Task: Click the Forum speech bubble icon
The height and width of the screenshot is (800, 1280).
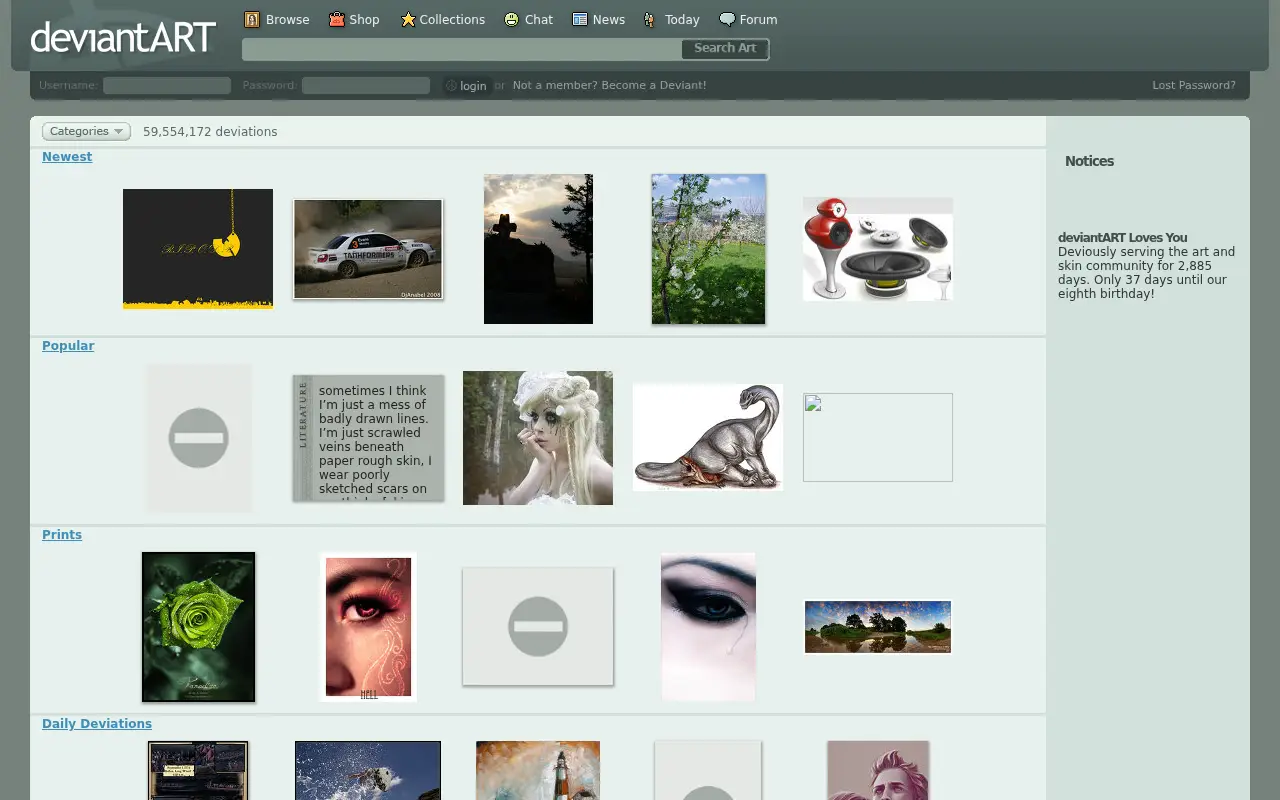Action: (x=727, y=19)
